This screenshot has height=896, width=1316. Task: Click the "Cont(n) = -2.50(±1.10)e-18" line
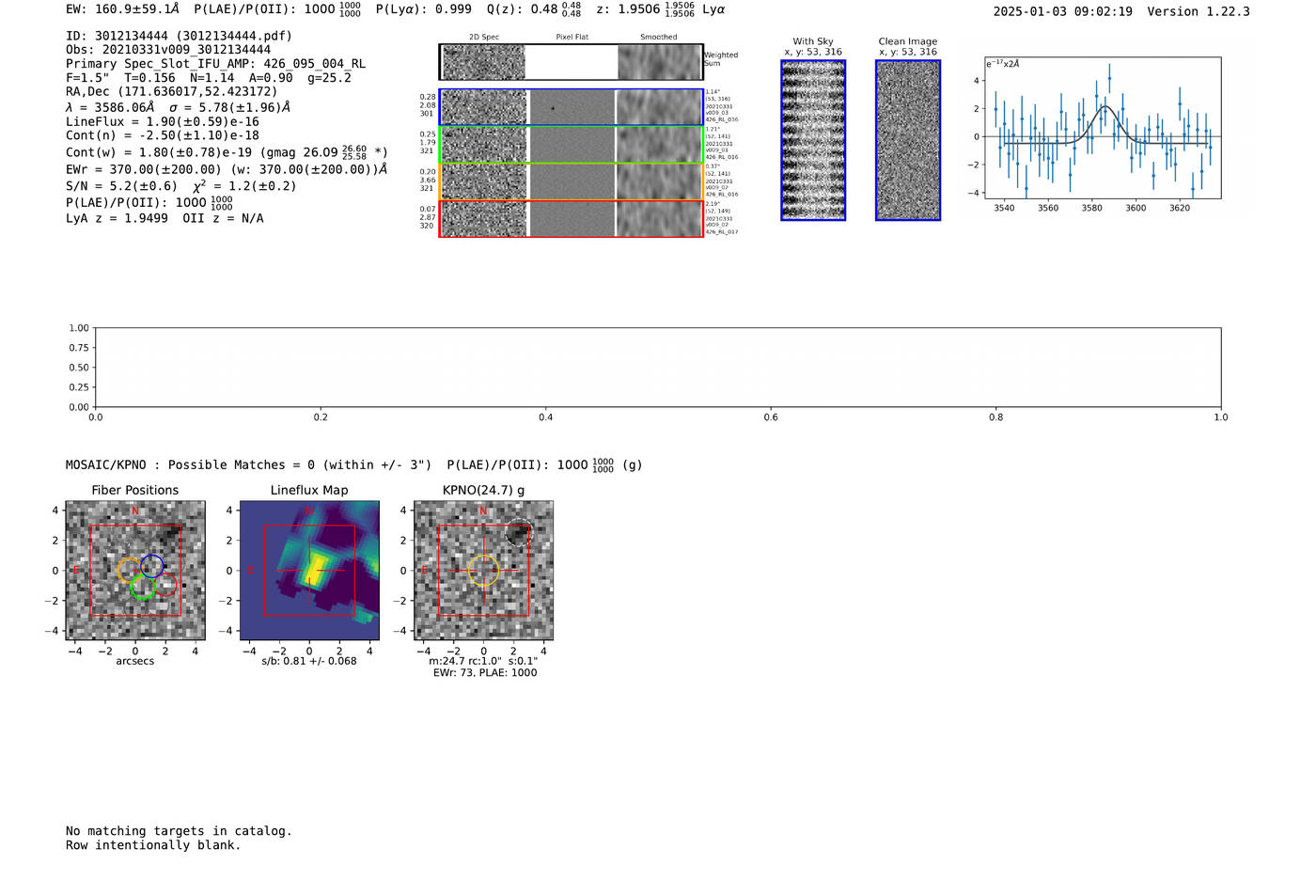(162, 135)
